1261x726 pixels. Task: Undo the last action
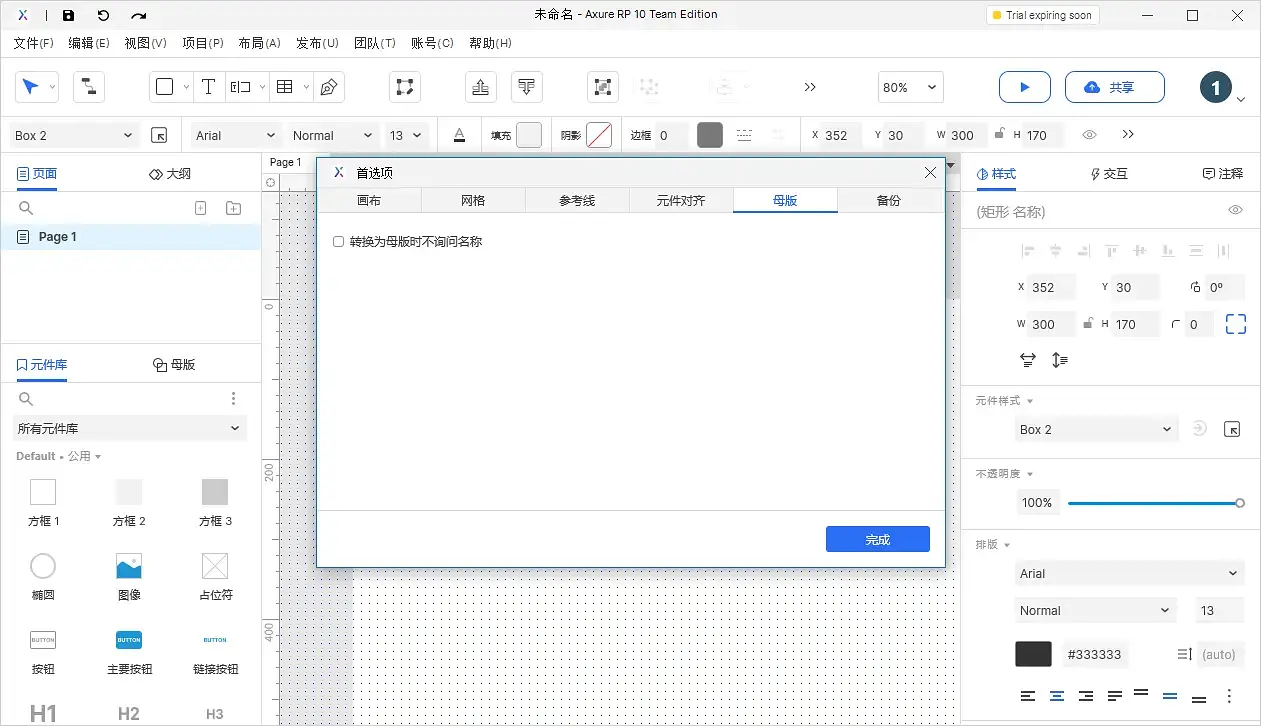click(x=103, y=15)
